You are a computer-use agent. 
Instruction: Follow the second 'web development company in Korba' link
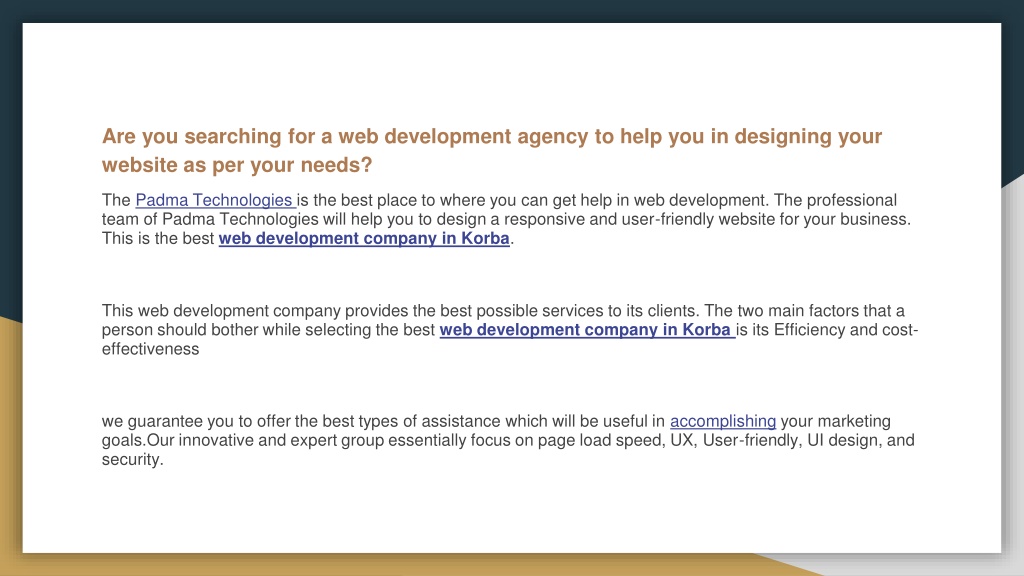point(587,330)
